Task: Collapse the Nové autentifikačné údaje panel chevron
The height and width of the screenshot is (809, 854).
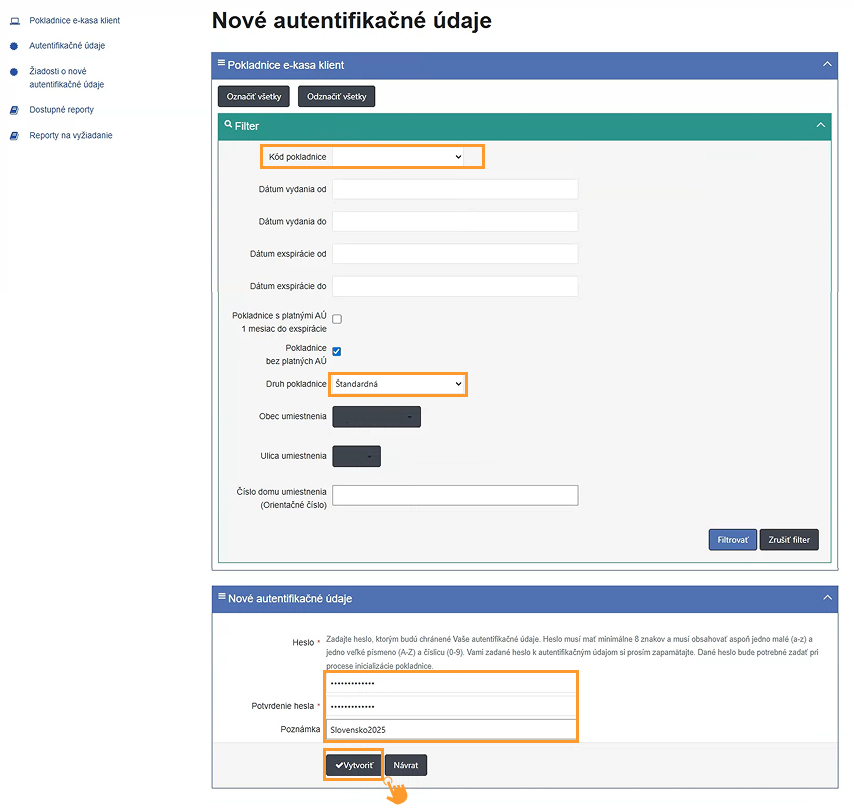Action: (x=826, y=598)
